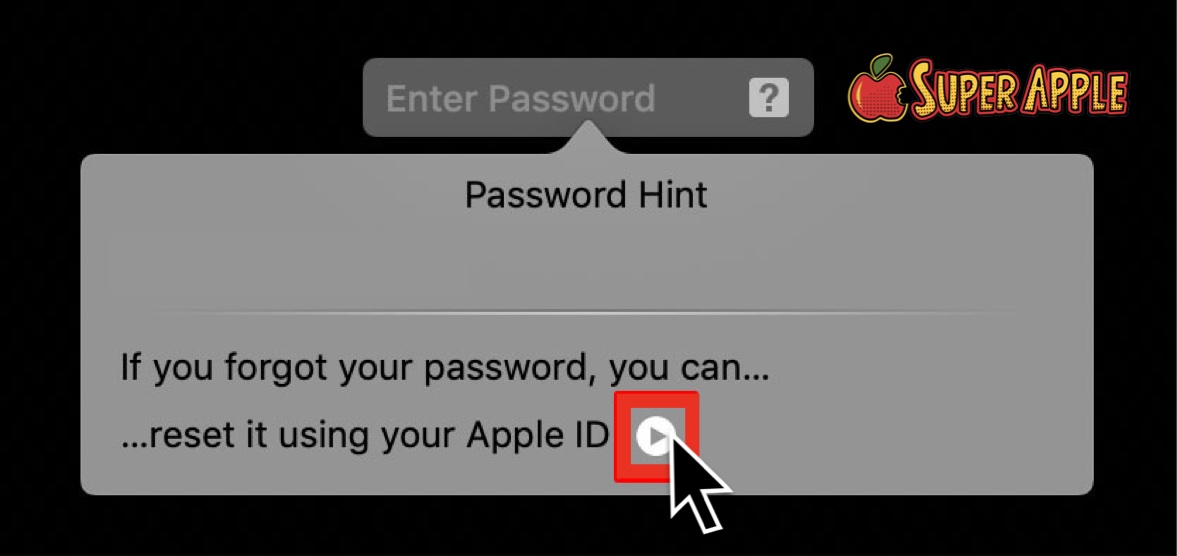Image resolution: width=1177 pixels, height=556 pixels.
Task: Click the popover's pointer below password field
Action: tap(588, 141)
